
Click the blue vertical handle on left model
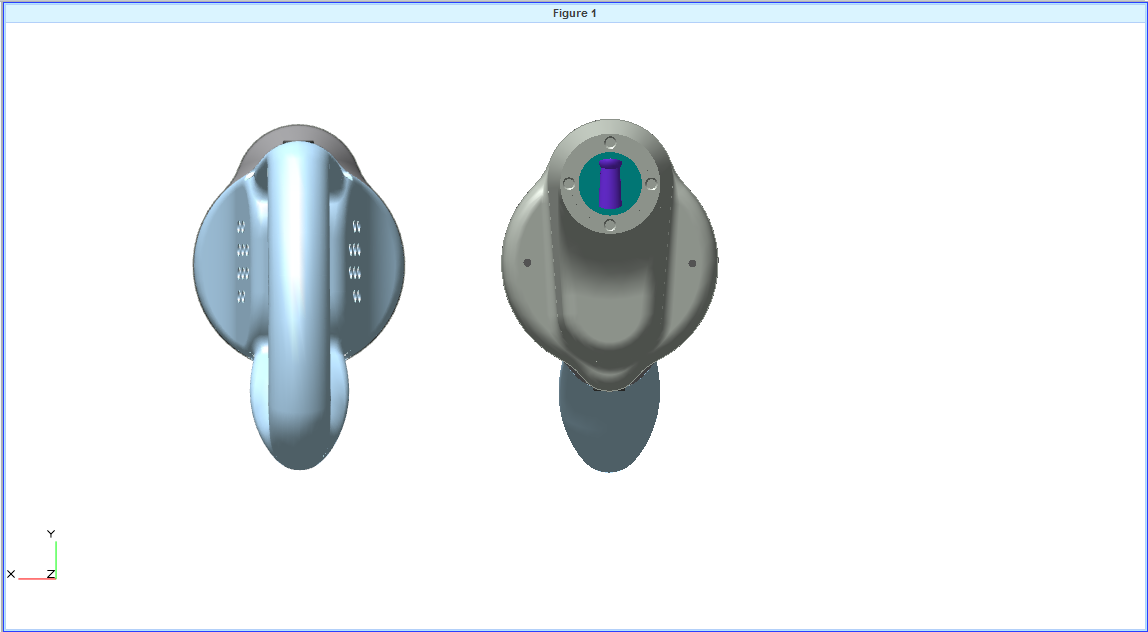tap(297, 250)
